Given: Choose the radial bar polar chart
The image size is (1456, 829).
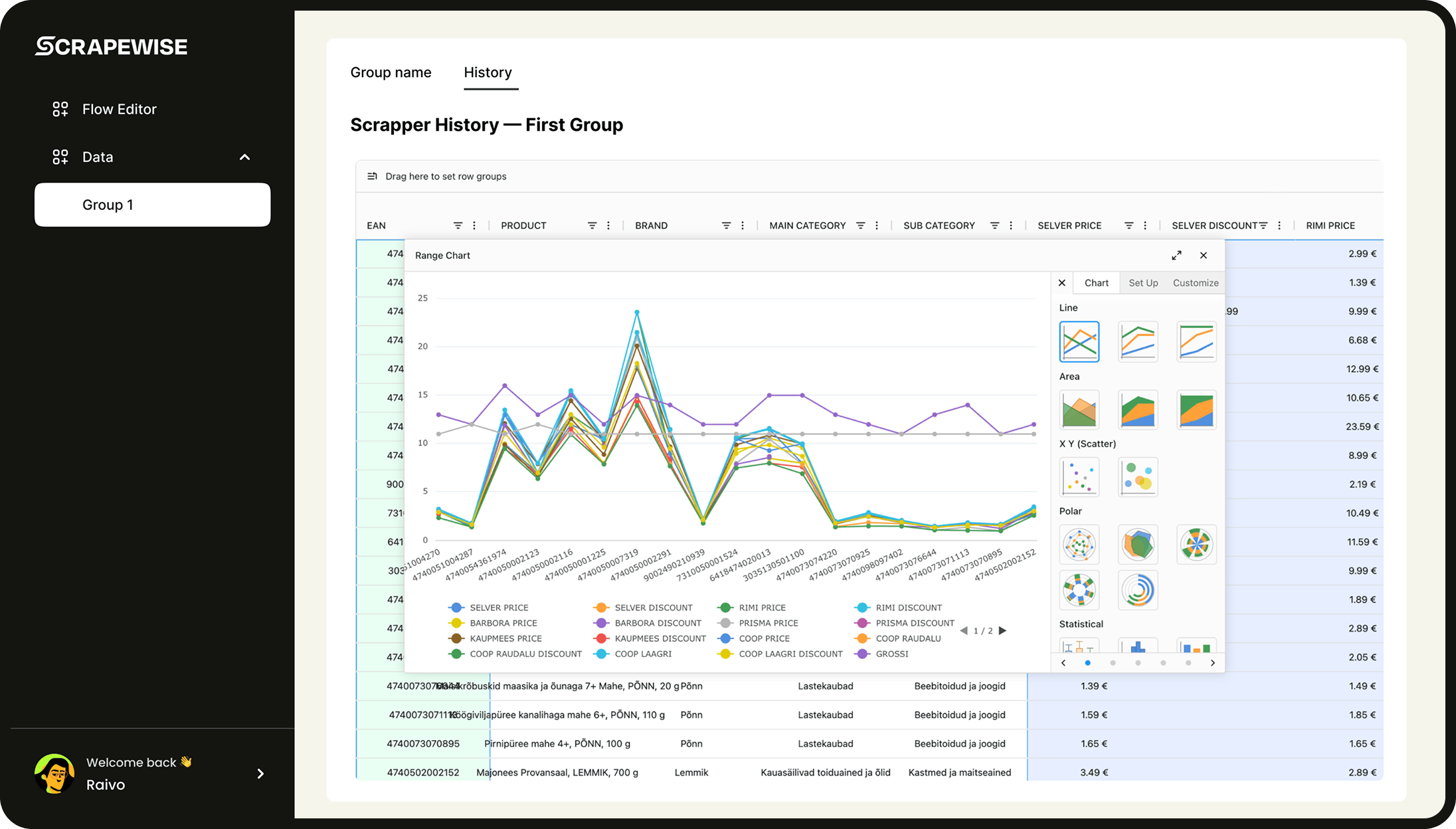Looking at the screenshot, I should (x=1137, y=590).
